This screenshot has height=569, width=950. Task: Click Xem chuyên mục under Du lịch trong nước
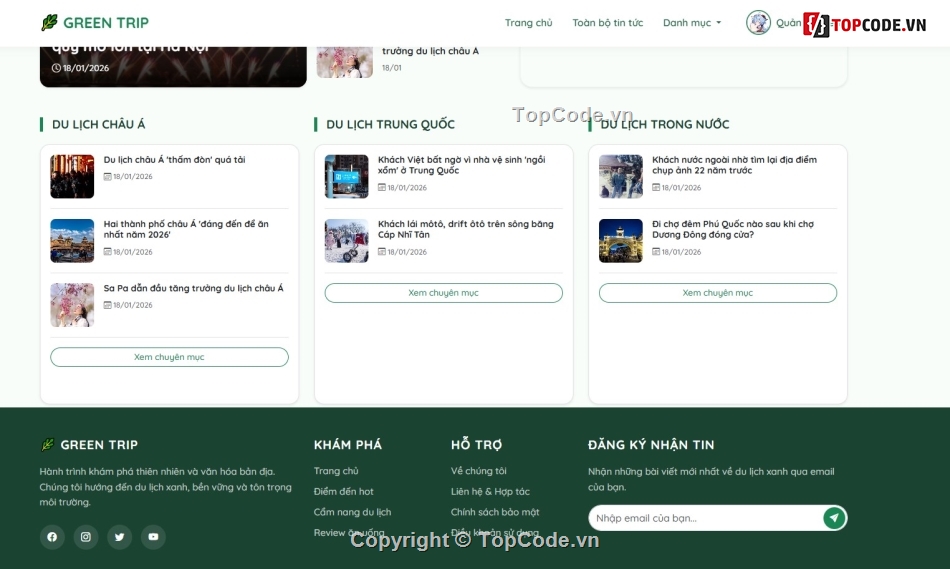click(x=718, y=293)
